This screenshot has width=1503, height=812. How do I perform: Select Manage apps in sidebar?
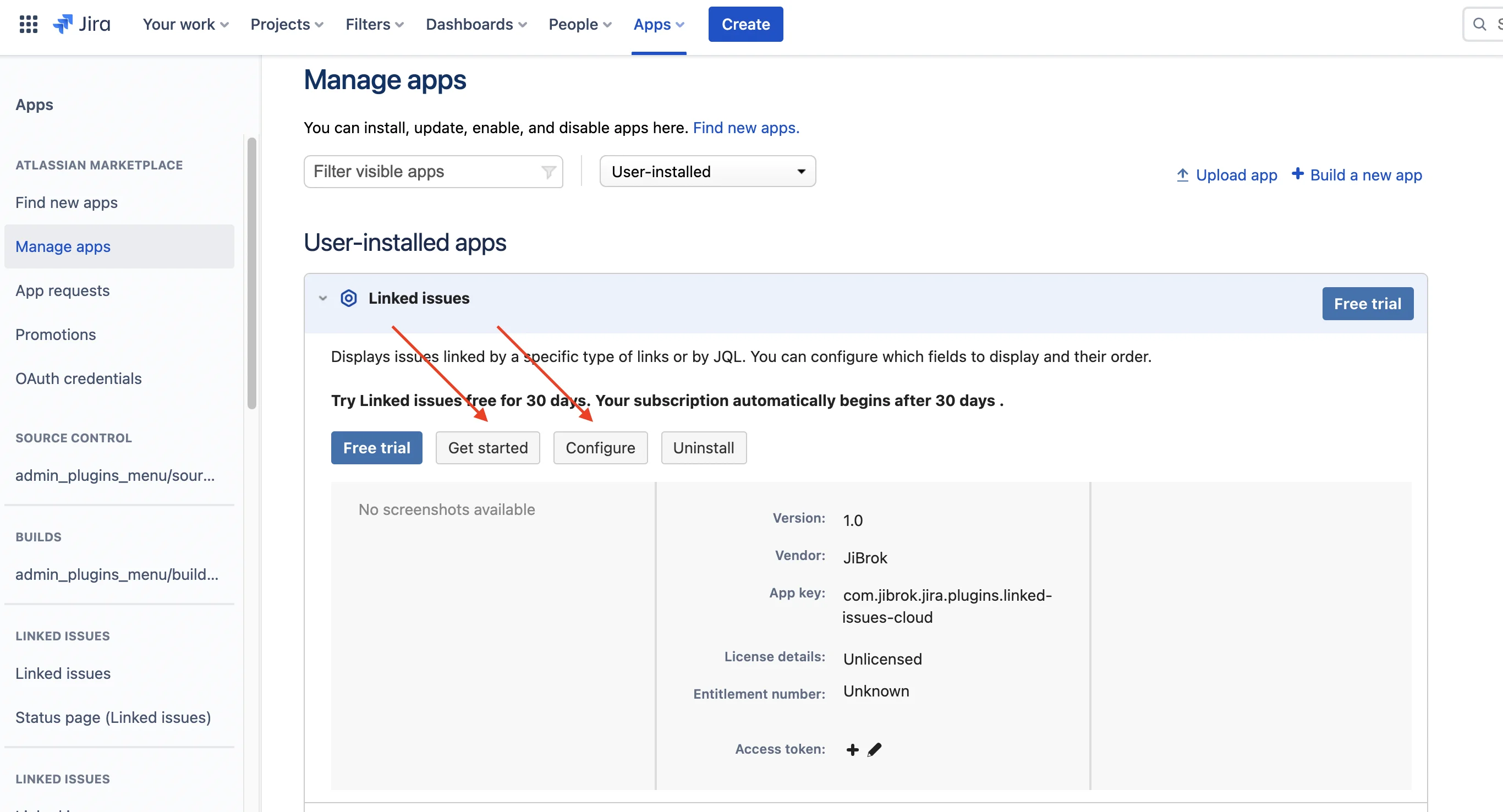119,246
